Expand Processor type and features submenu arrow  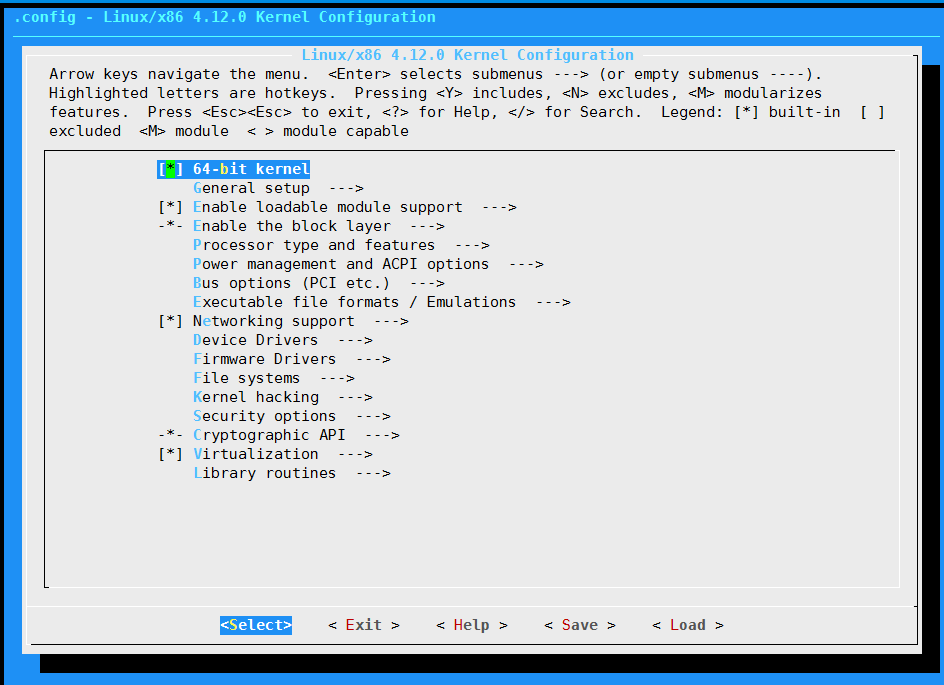[x=473, y=246]
